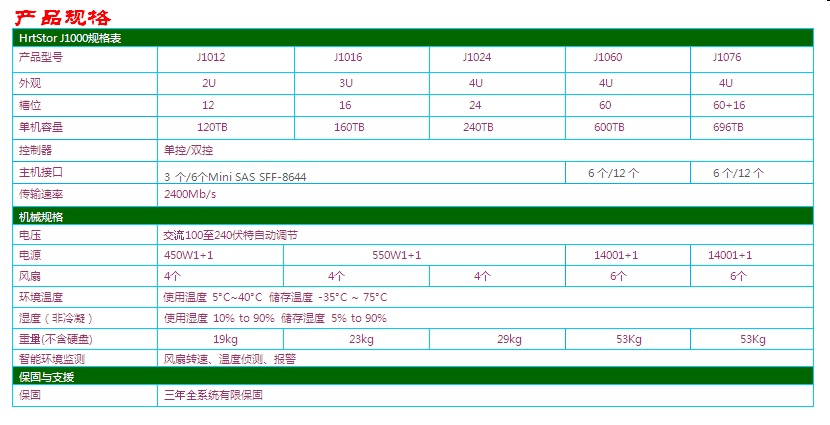The height and width of the screenshot is (425, 830).
Task: Select the 120TB capacity value
Action: pos(212,127)
